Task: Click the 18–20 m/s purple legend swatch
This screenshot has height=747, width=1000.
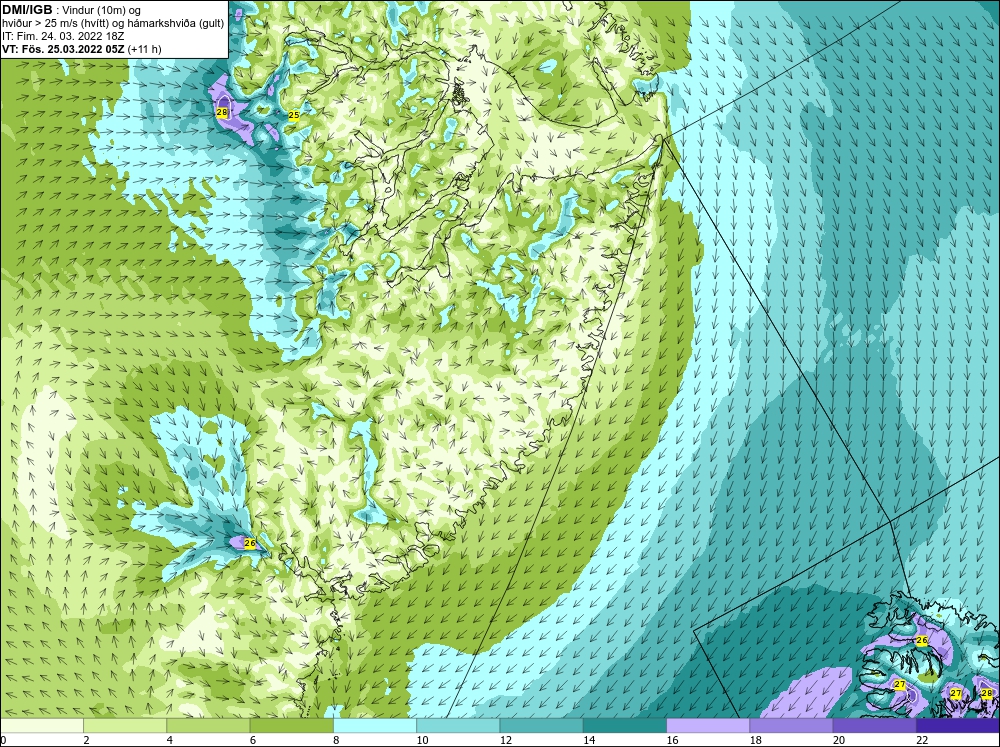Action: pos(791,726)
